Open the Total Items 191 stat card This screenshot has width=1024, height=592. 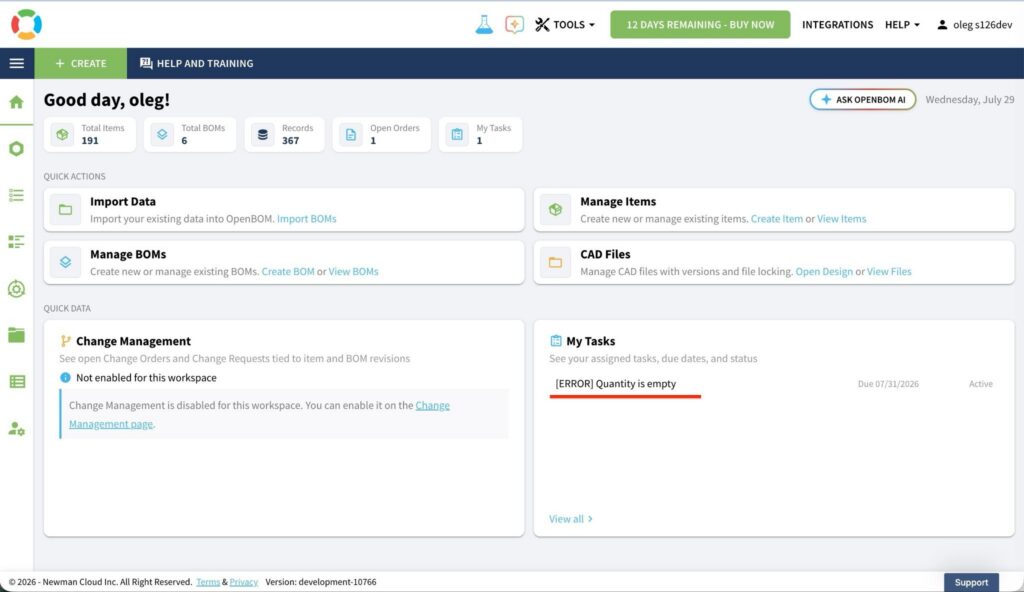(x=89, y=135)
